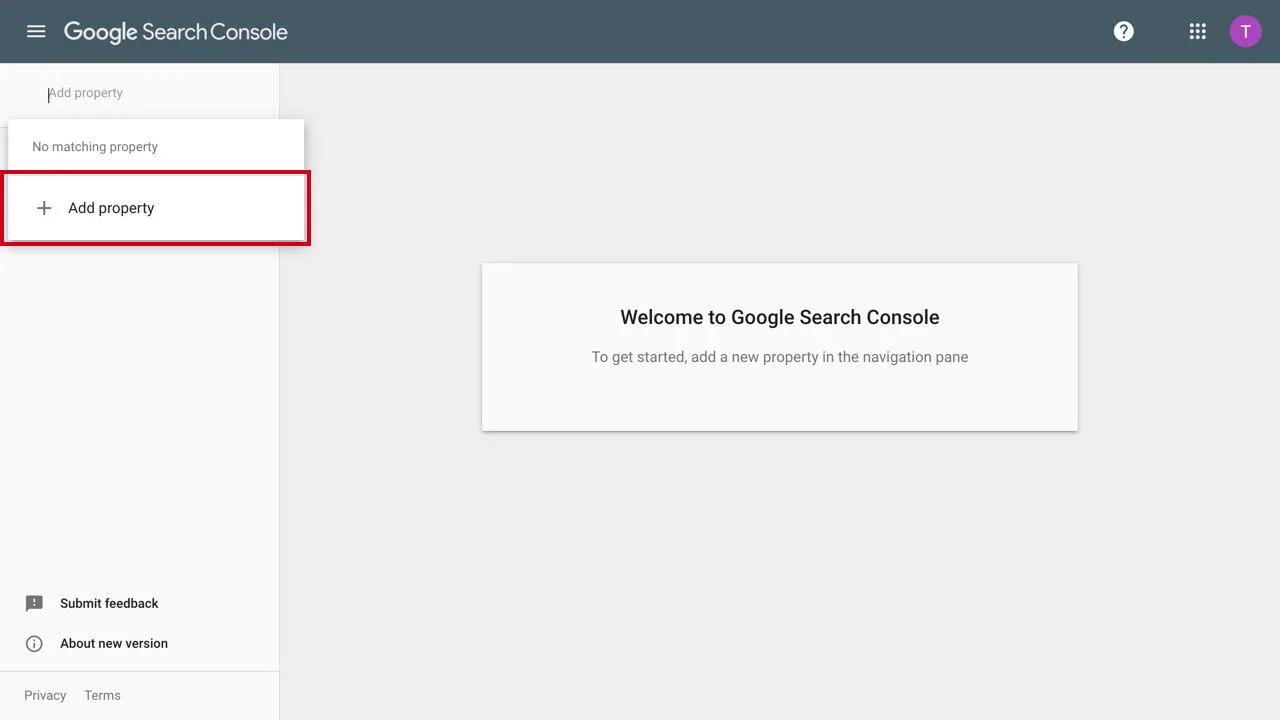Click the No matching property entry

click(95, 146)
